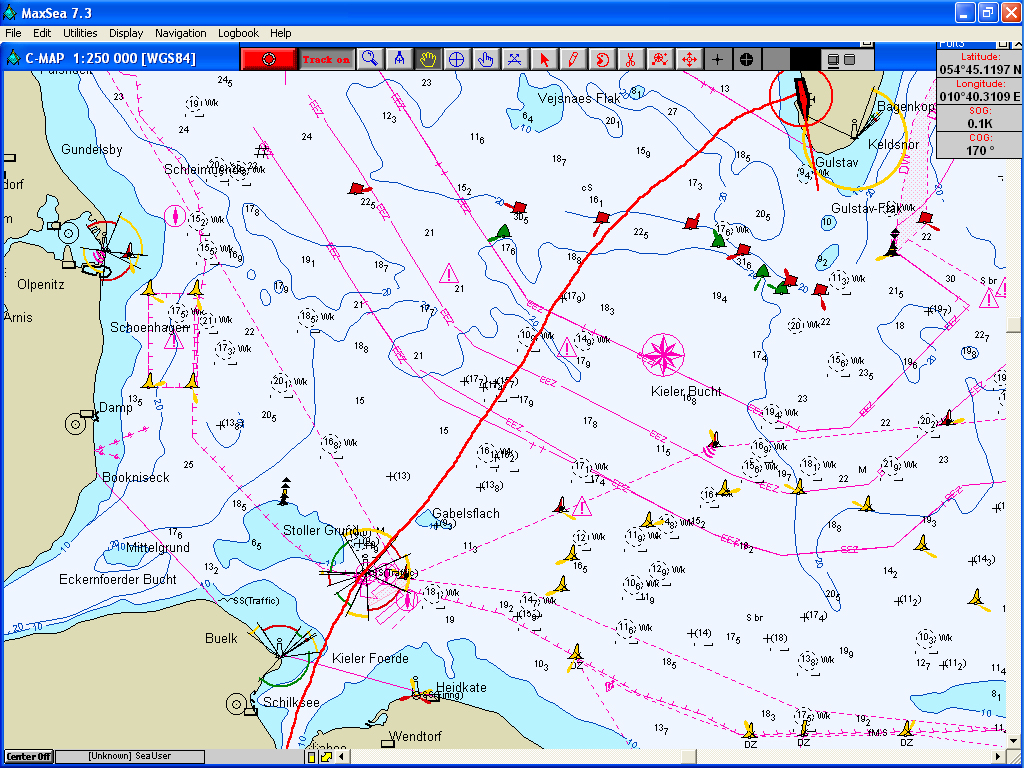
Task: Open the Logbook menu
Action: point(238,33)
